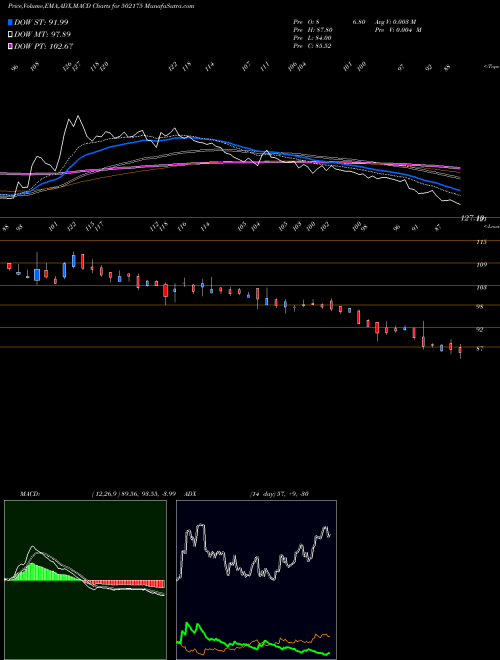Screen dimensions: 500x660
Task: Select the 'DOW MT: 97.89' legend text
Action: click(42, 34)
